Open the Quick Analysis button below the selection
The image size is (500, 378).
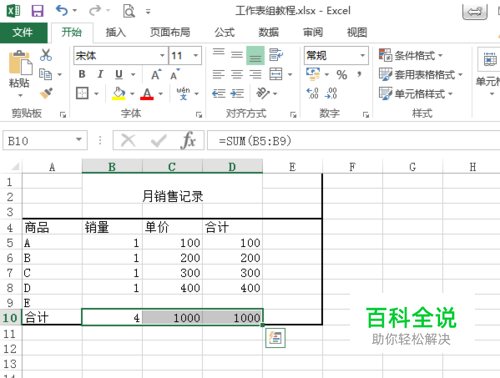(275, 338)
